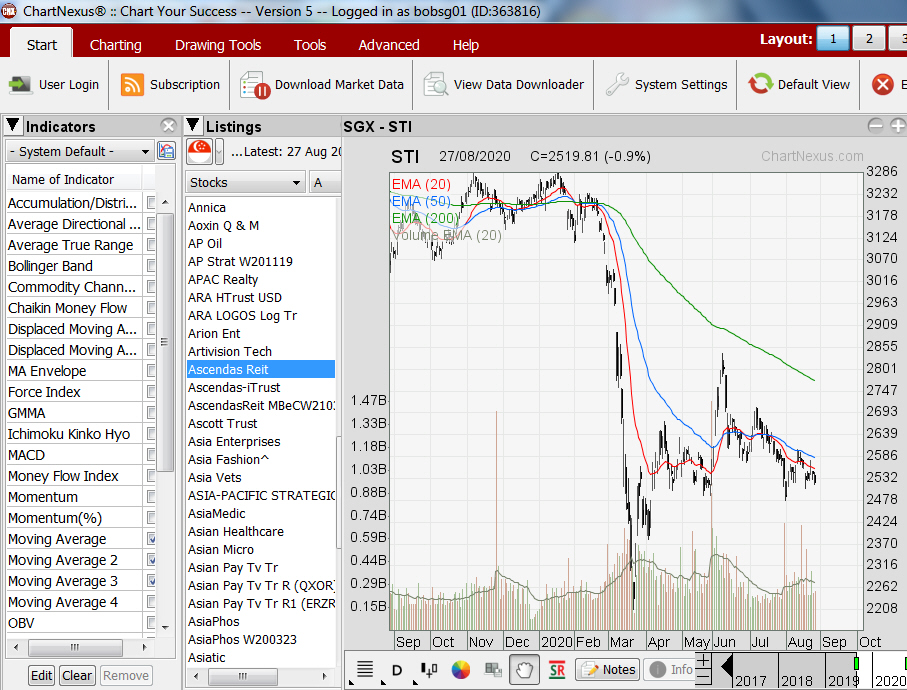Screen dimensions: 907x690
Task: Open the Drawing Tools tab
Action: click(x=218, y=45)
